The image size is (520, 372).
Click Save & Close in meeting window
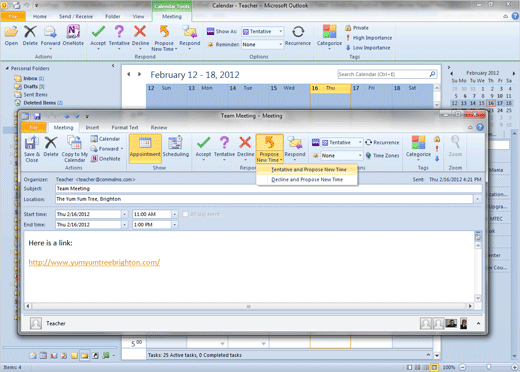tap(32, 149)
